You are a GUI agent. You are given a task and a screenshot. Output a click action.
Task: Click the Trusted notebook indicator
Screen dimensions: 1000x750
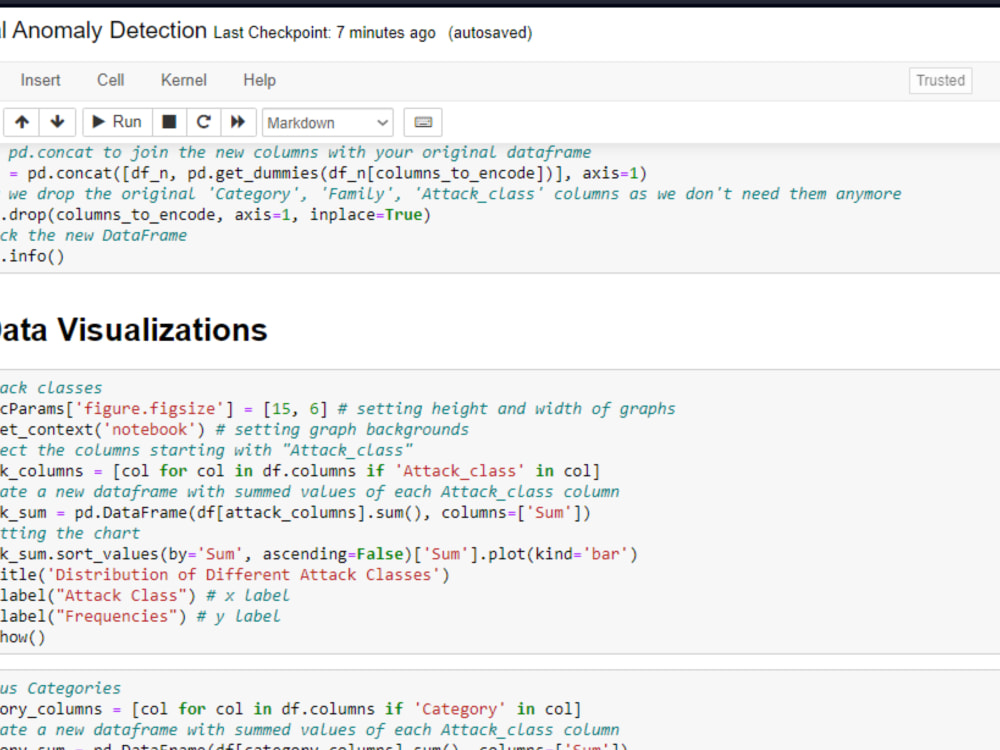pyautogui.click(x=940, y=80)
